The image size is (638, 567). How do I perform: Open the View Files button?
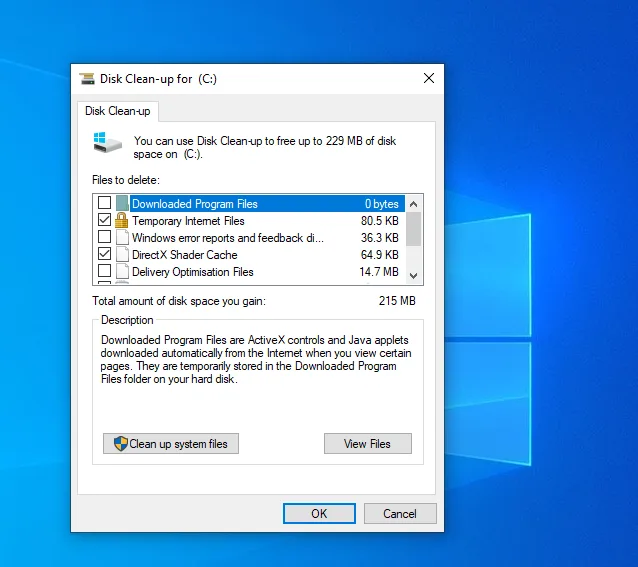[367, 444]
